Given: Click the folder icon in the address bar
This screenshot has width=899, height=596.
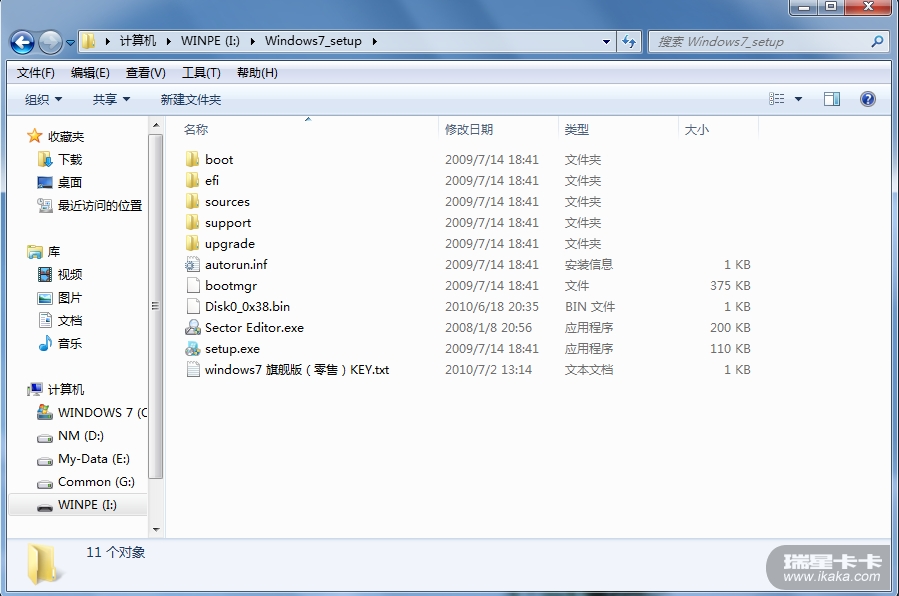Looking at the screenshot, I should [88, 41].
